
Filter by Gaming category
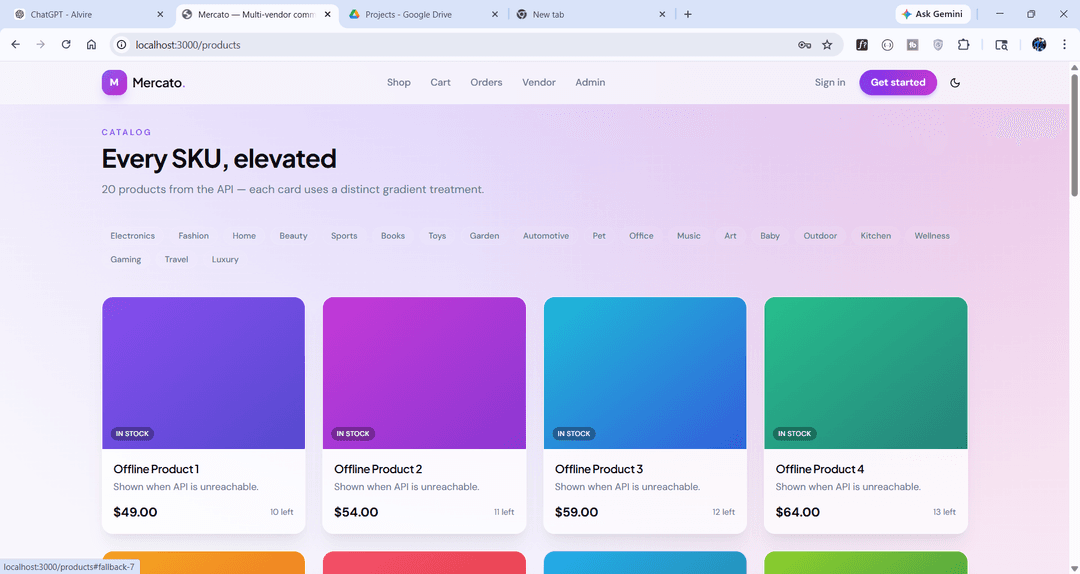click(x=125, y=259)
